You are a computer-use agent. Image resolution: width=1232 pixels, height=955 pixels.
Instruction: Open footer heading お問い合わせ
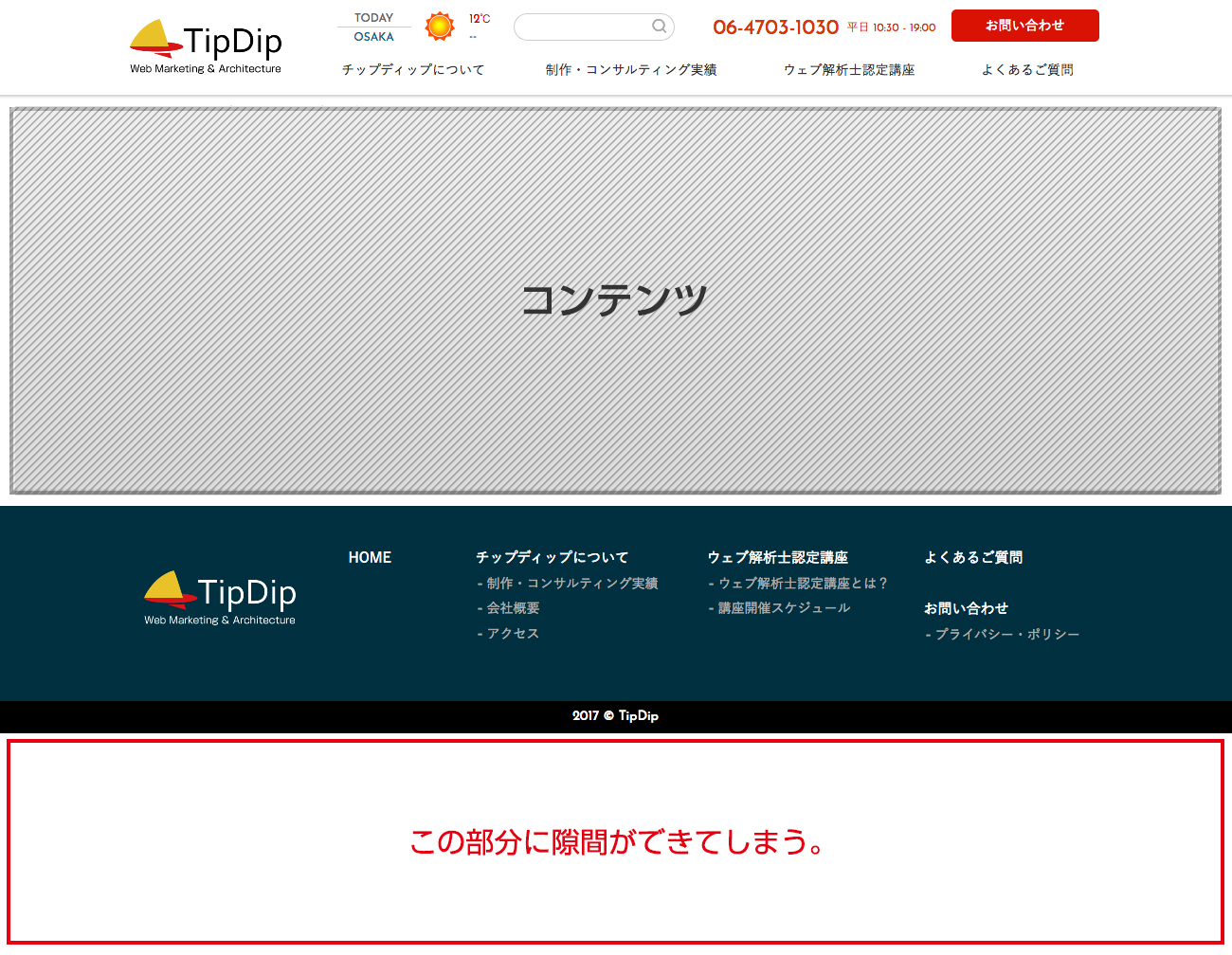click(966, 608)
